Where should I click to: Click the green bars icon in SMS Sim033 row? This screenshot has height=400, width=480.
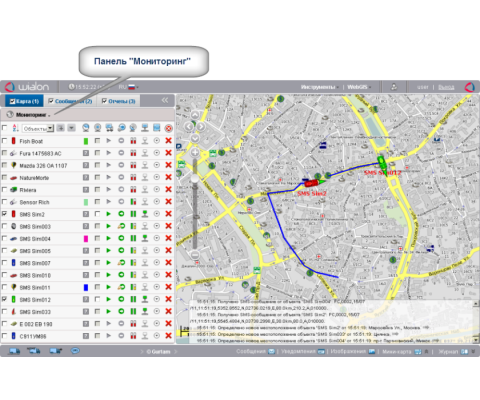133,311
